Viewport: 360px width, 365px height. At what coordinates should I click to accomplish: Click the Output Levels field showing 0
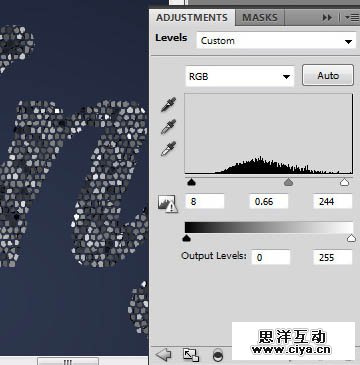tap(271, 257)
